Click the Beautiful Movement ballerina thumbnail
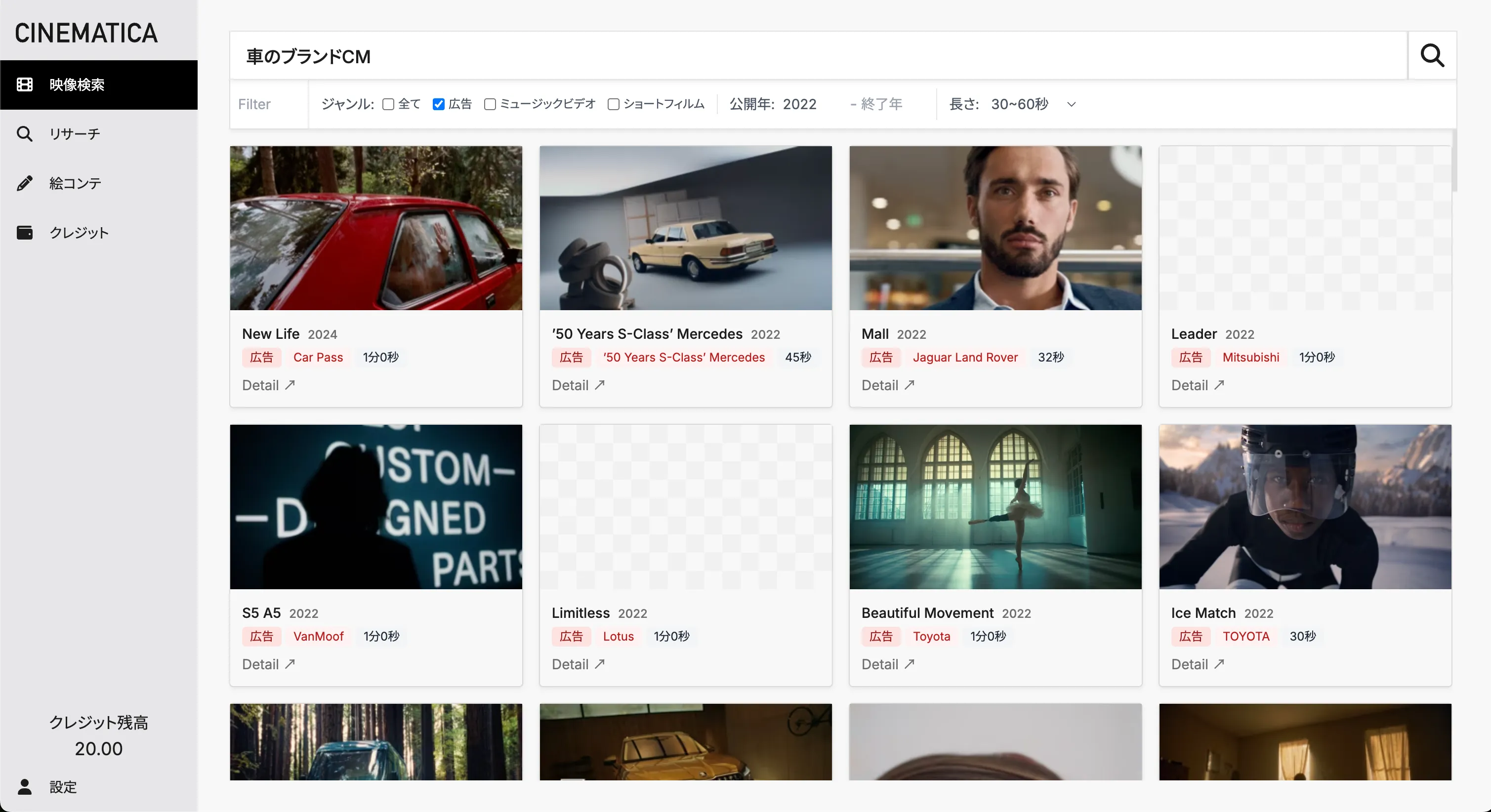The width and height of the screenshot is (1491, 812). click(x=995, y=507)
